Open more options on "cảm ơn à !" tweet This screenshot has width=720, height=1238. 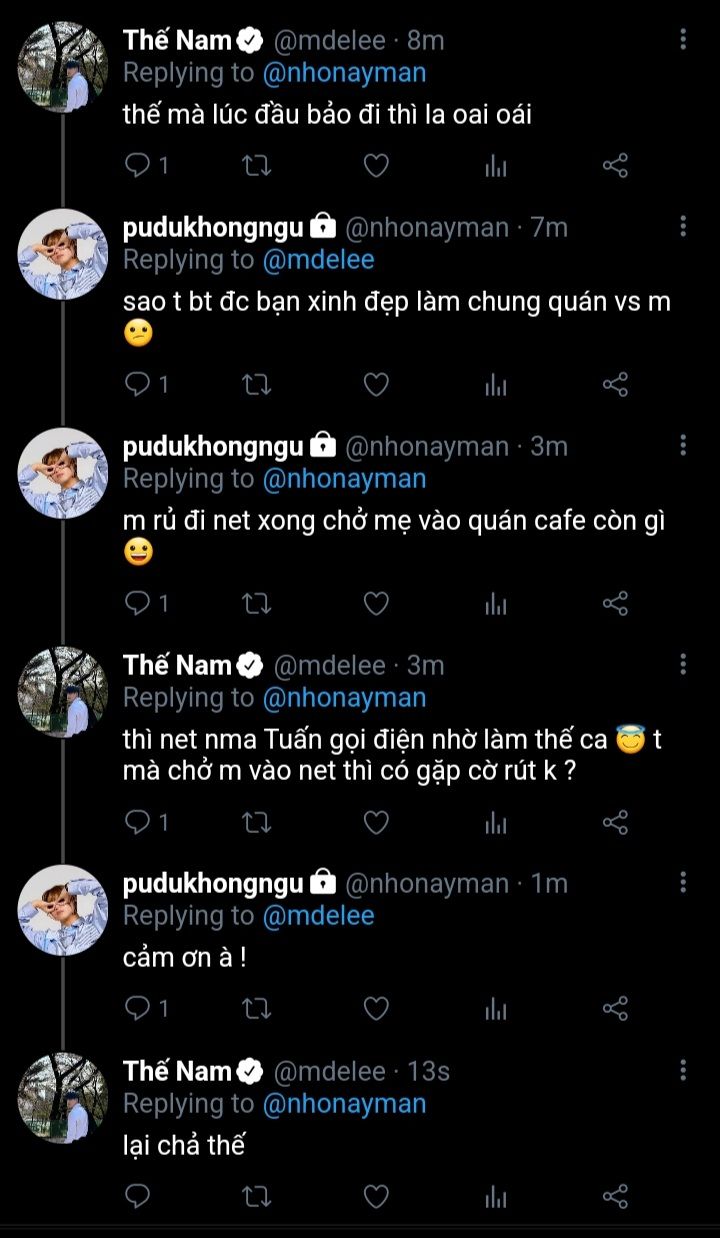[683, 882]
